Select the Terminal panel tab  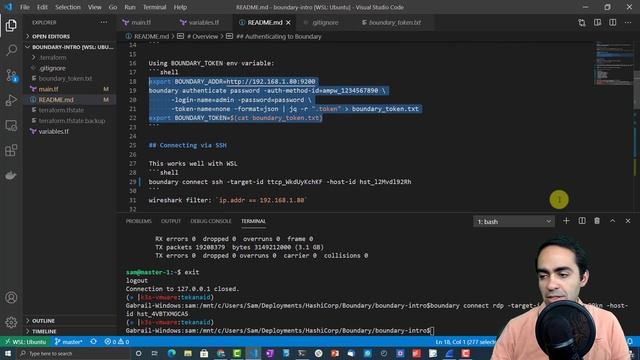(x=253, y=221)
